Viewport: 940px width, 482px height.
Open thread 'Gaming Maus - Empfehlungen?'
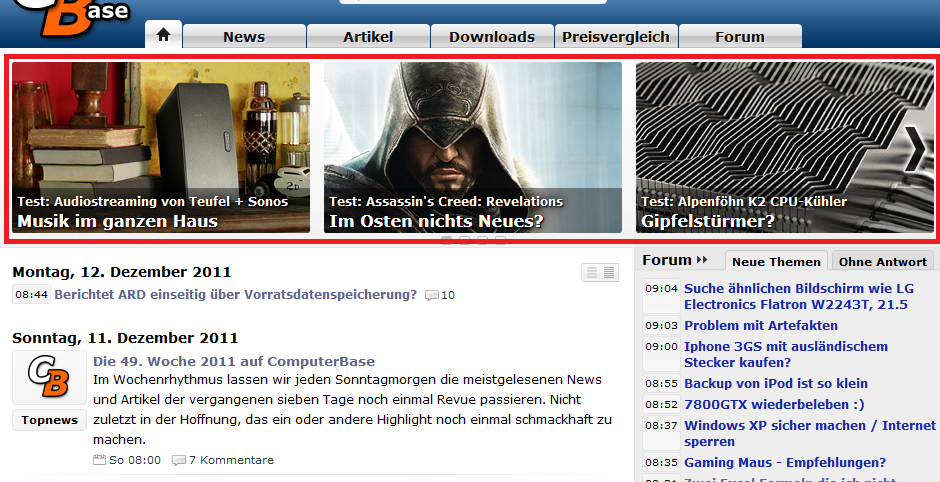click(x=785, y=463)
